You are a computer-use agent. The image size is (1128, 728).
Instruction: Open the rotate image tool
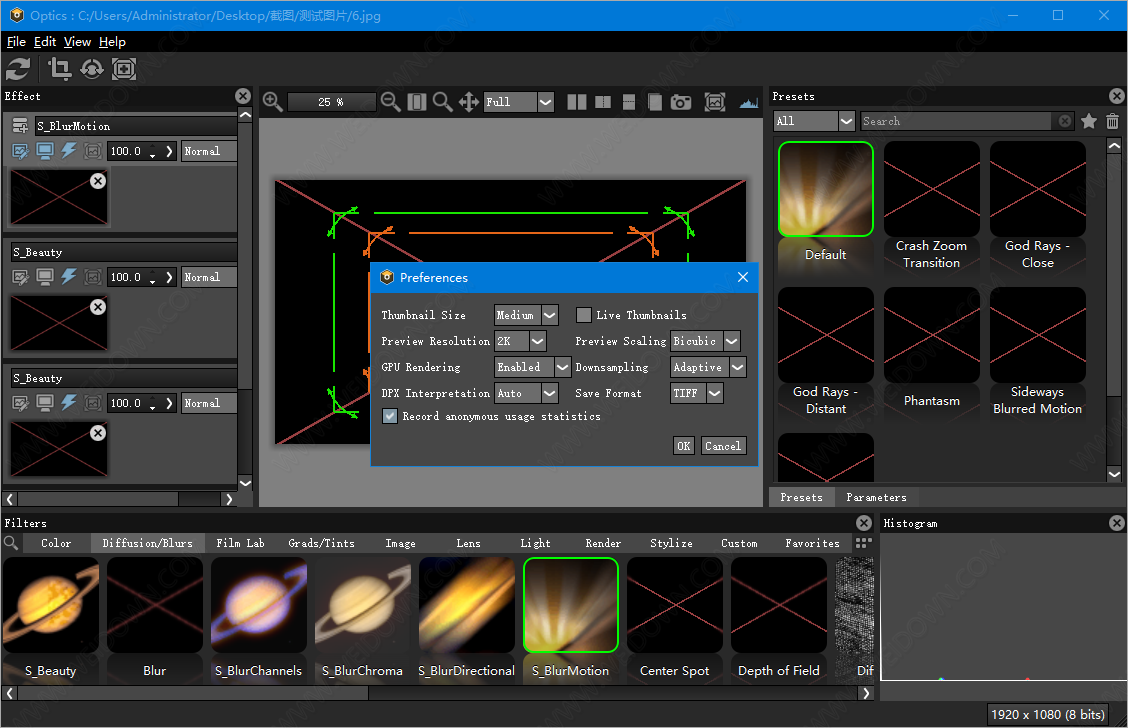point(91,69)
